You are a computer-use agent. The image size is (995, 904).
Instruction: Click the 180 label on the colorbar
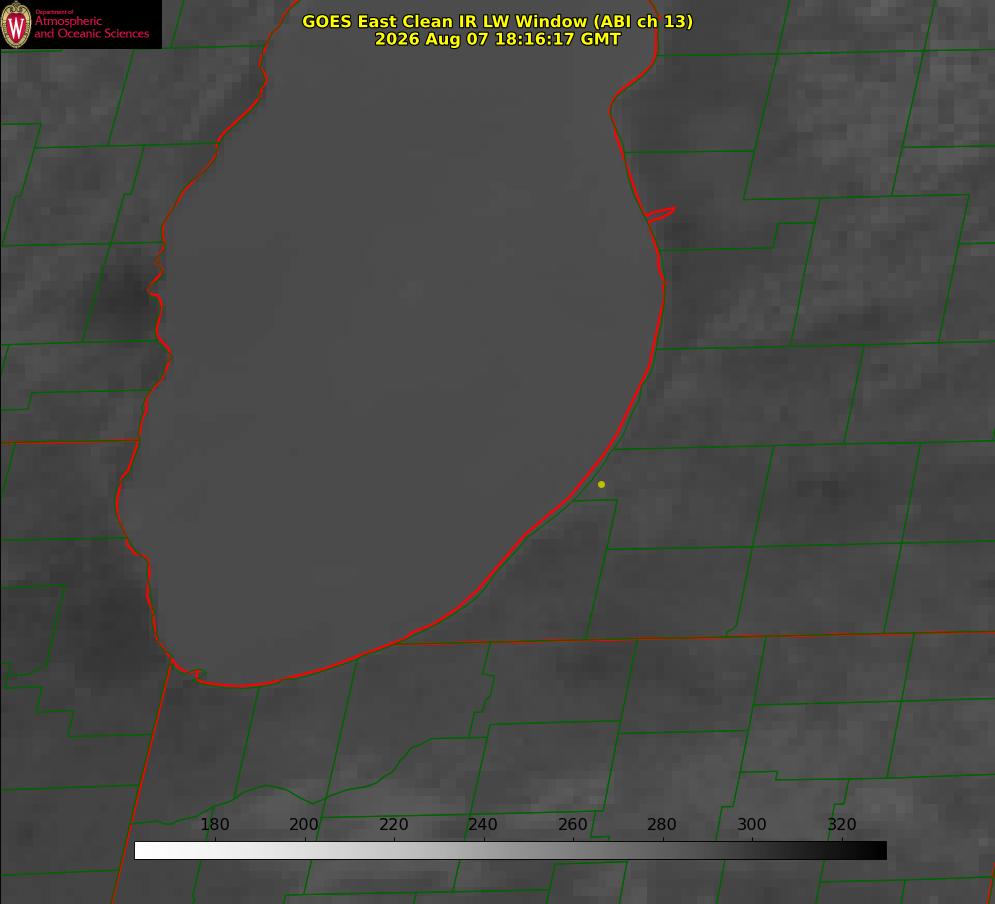coord(214,824)
